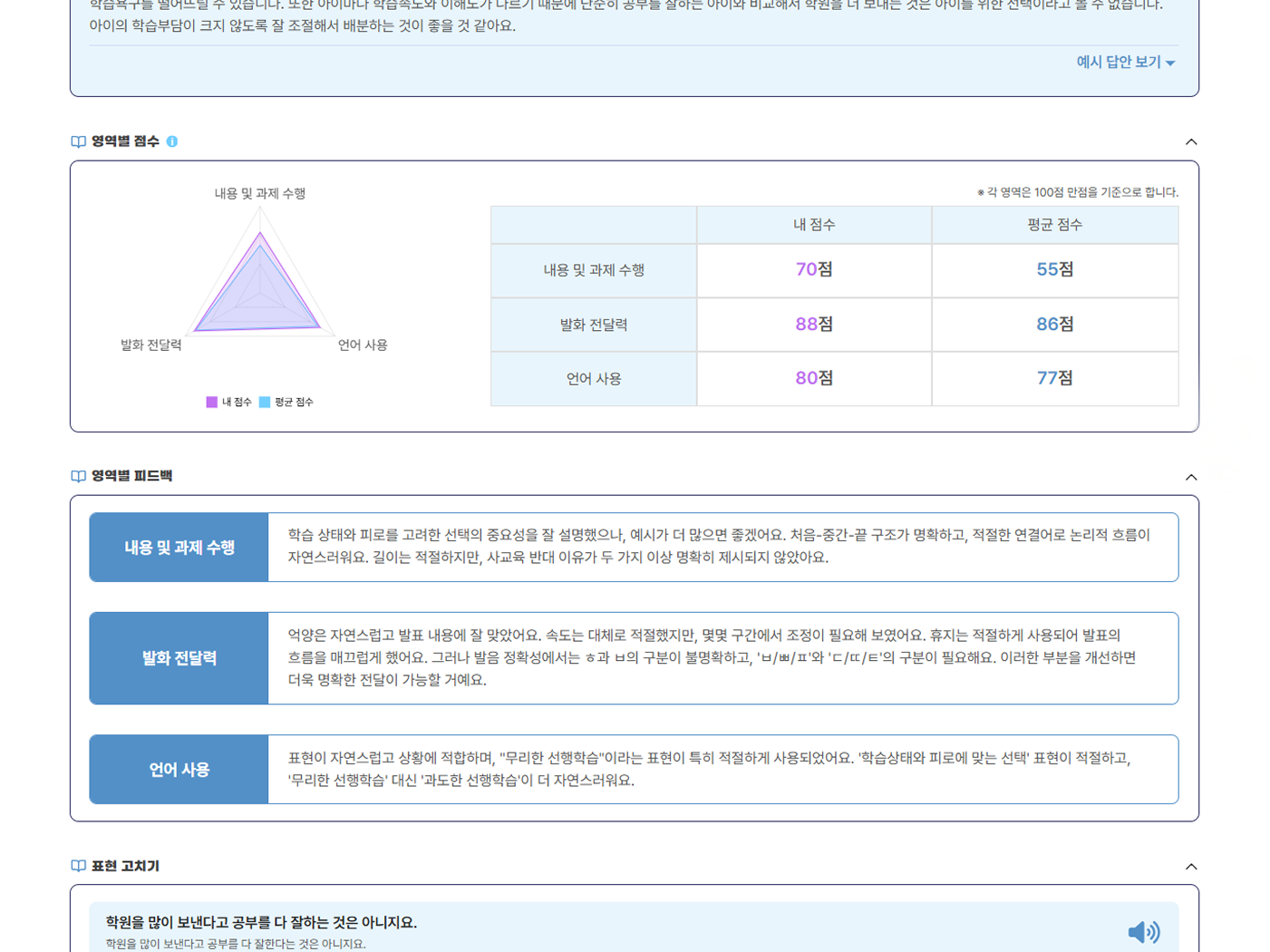Click the 내 점수 column header

tap(814, 225)
